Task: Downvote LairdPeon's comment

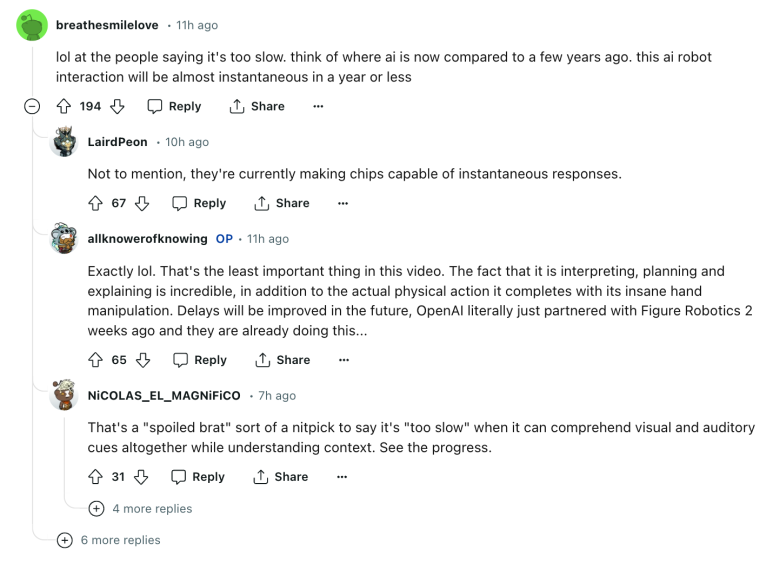Action: [x=142, y=203]
